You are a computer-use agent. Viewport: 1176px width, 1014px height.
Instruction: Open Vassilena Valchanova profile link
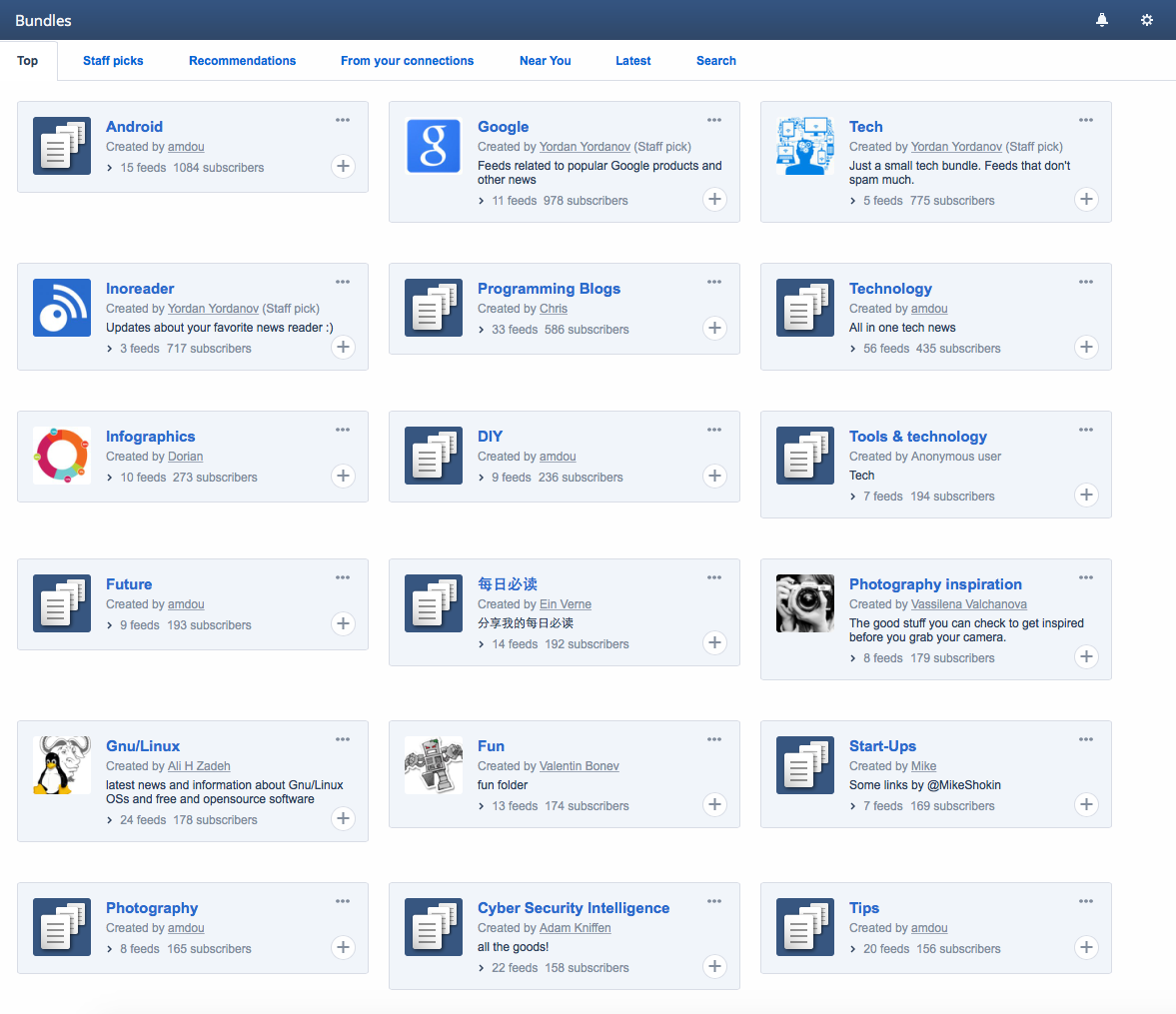click(969, 603)
